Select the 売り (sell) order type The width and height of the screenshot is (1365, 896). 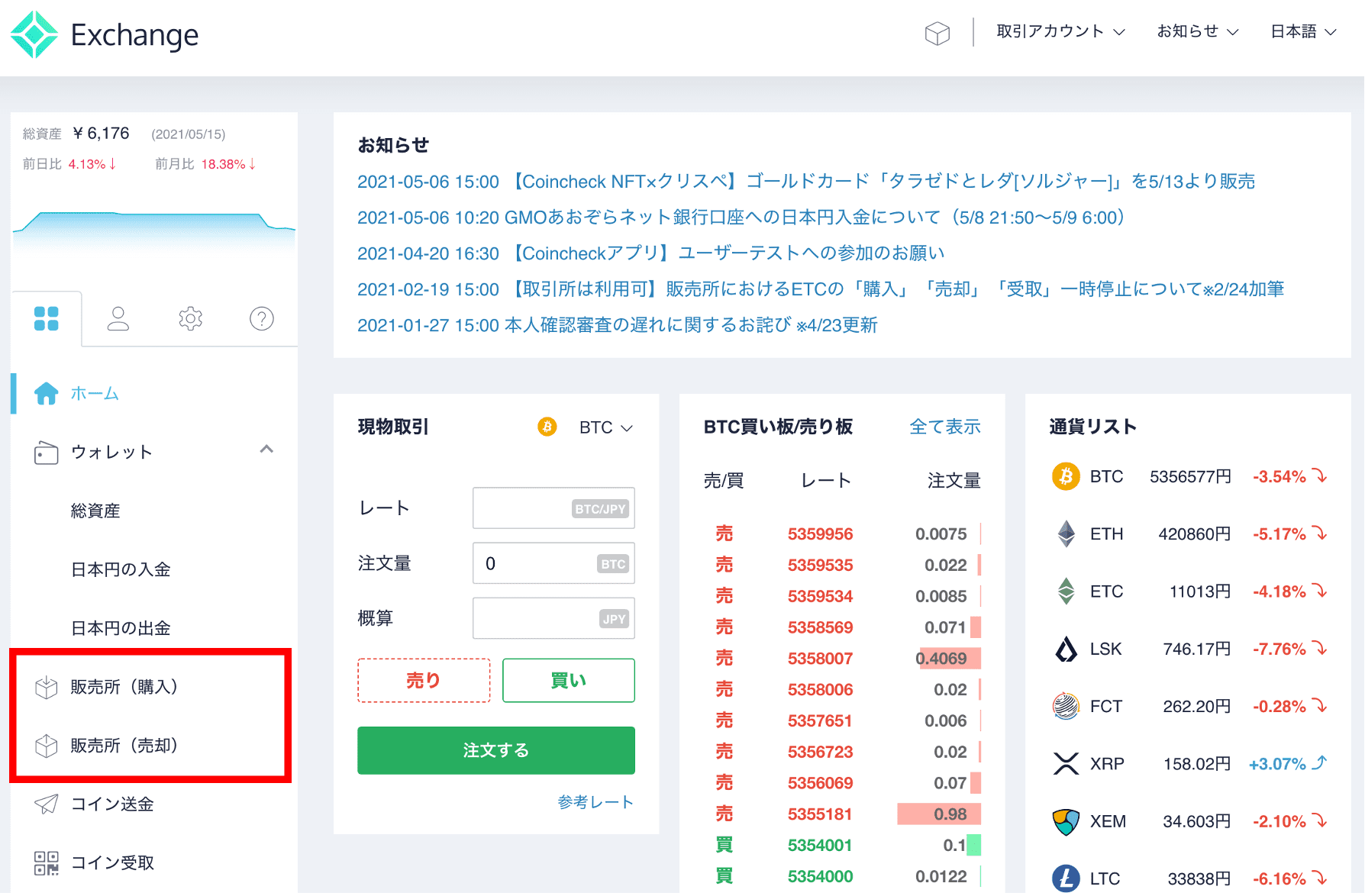[x=423, y=680]
